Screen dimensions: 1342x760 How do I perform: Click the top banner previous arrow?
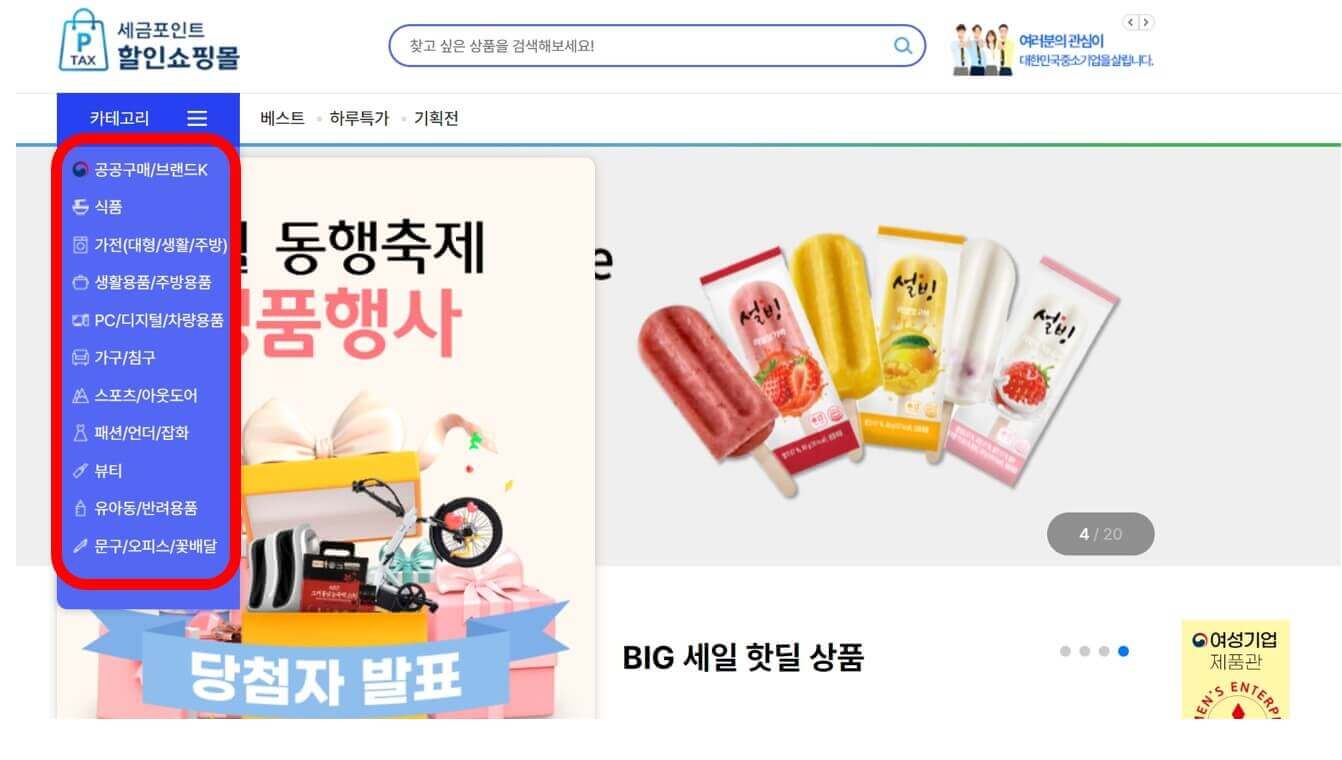(1131, 22)
